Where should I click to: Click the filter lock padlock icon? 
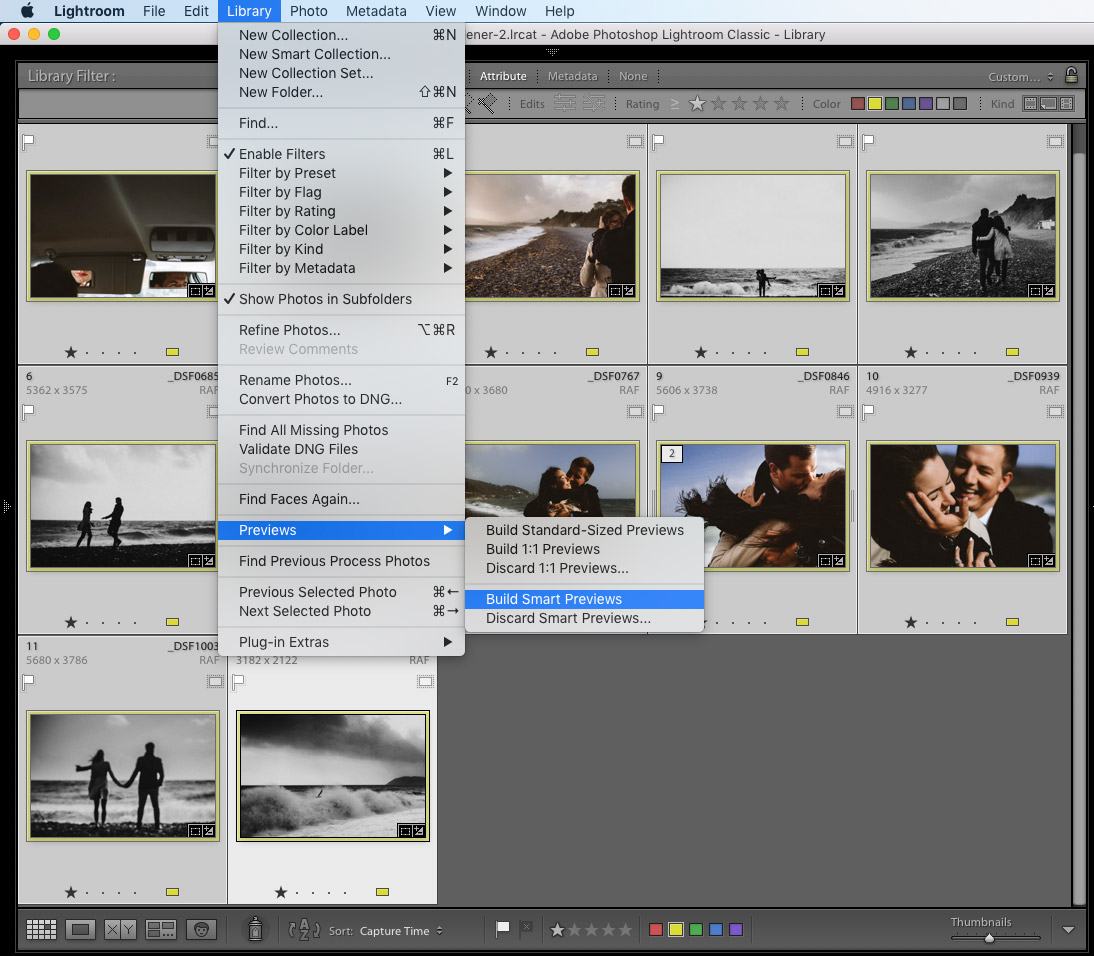(1071, 76)
